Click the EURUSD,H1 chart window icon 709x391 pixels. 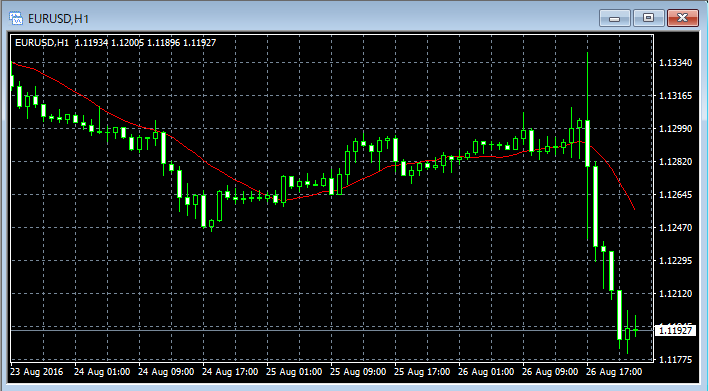16,18
